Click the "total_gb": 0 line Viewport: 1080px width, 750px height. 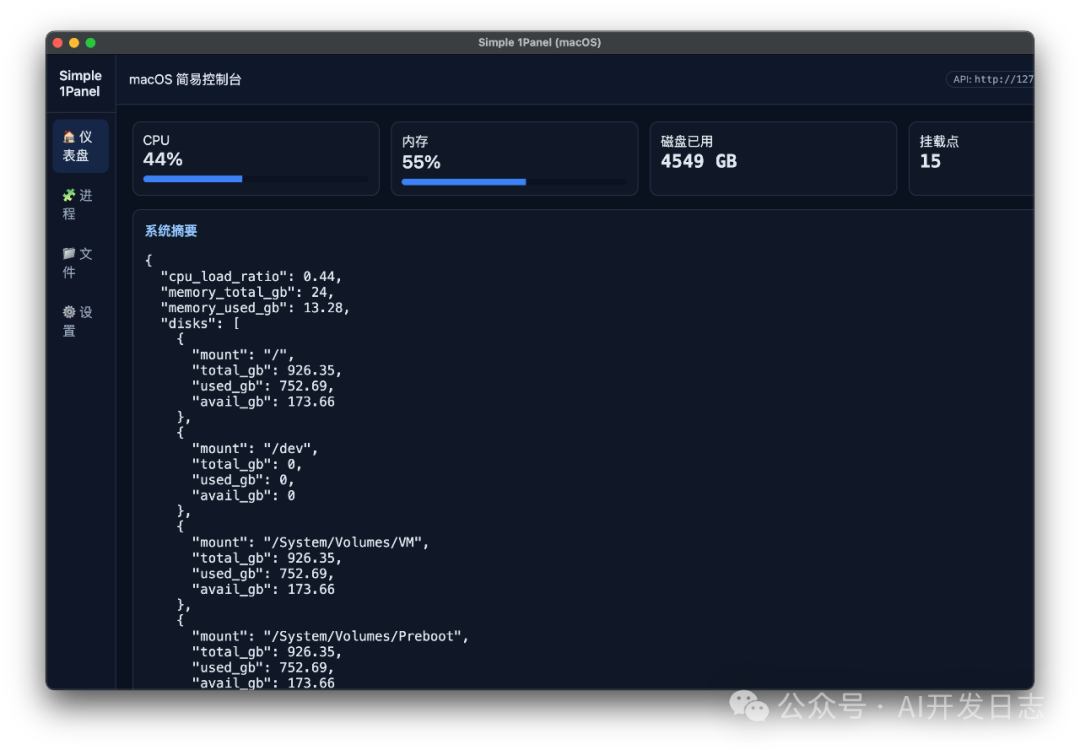click(247, 464)
